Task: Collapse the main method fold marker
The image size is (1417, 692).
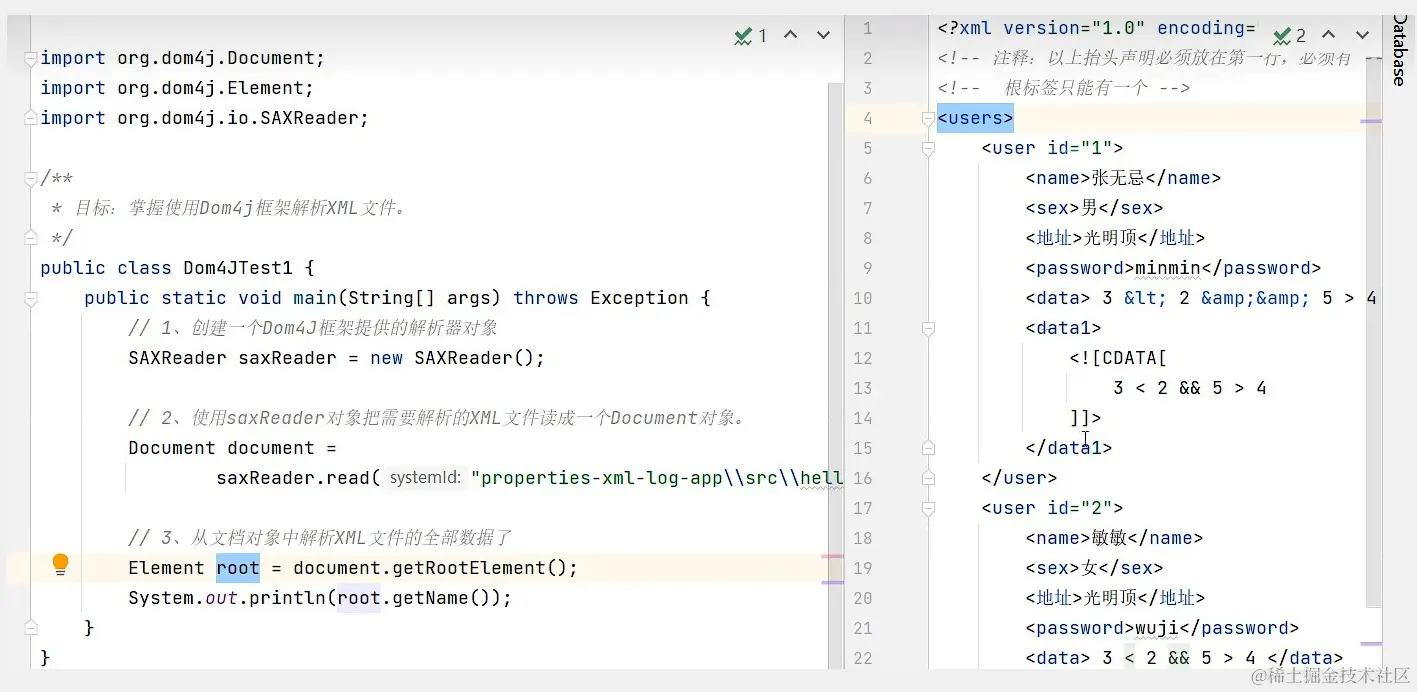Action: pos(31,298)
